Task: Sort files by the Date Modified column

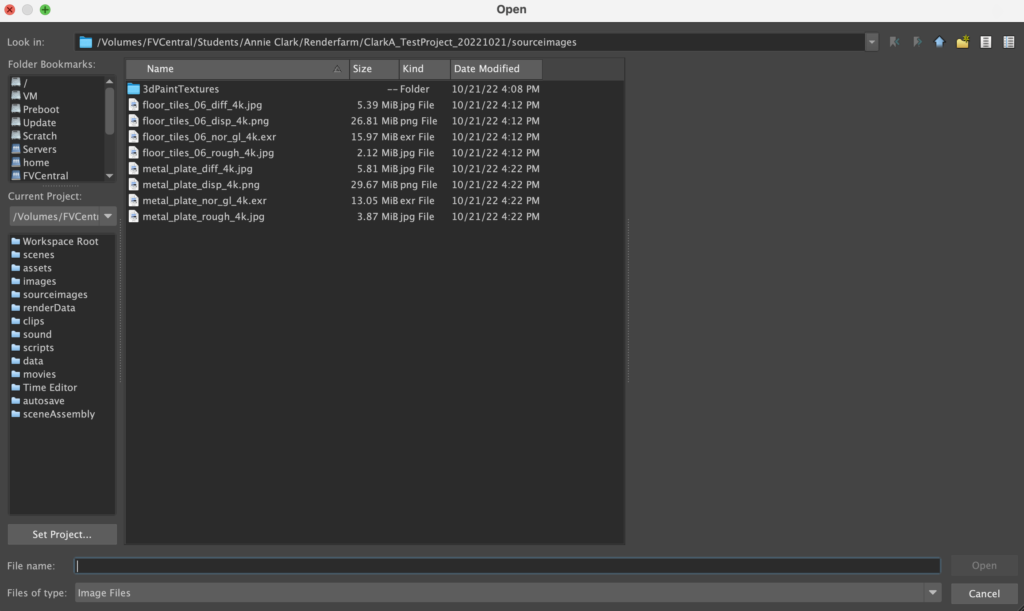Action: tap(496, 69)
